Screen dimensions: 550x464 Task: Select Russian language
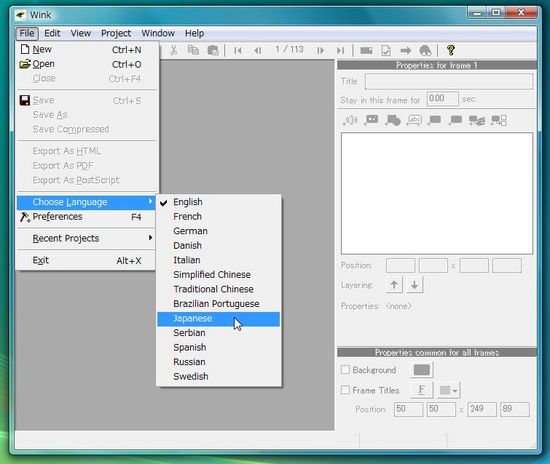219,362
